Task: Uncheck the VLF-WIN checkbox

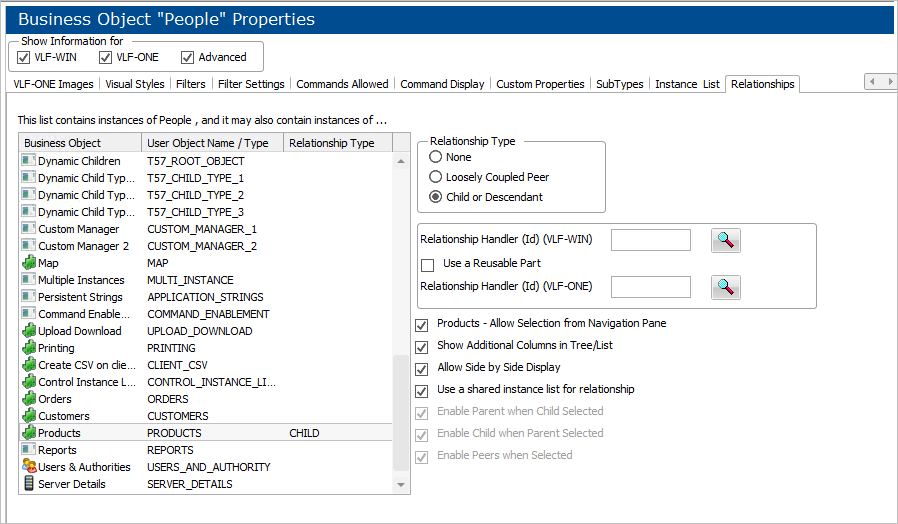Action: coord(24,57)
